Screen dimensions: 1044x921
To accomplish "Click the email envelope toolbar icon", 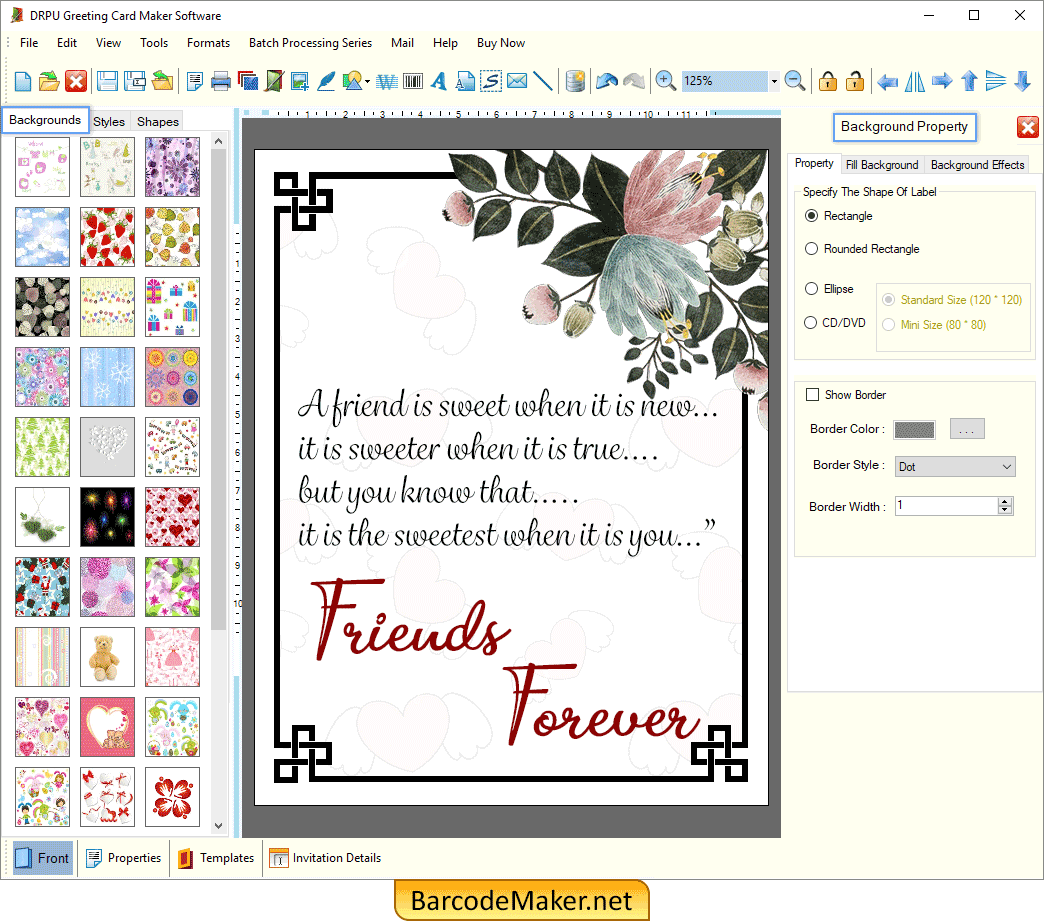I will (517, 81).
